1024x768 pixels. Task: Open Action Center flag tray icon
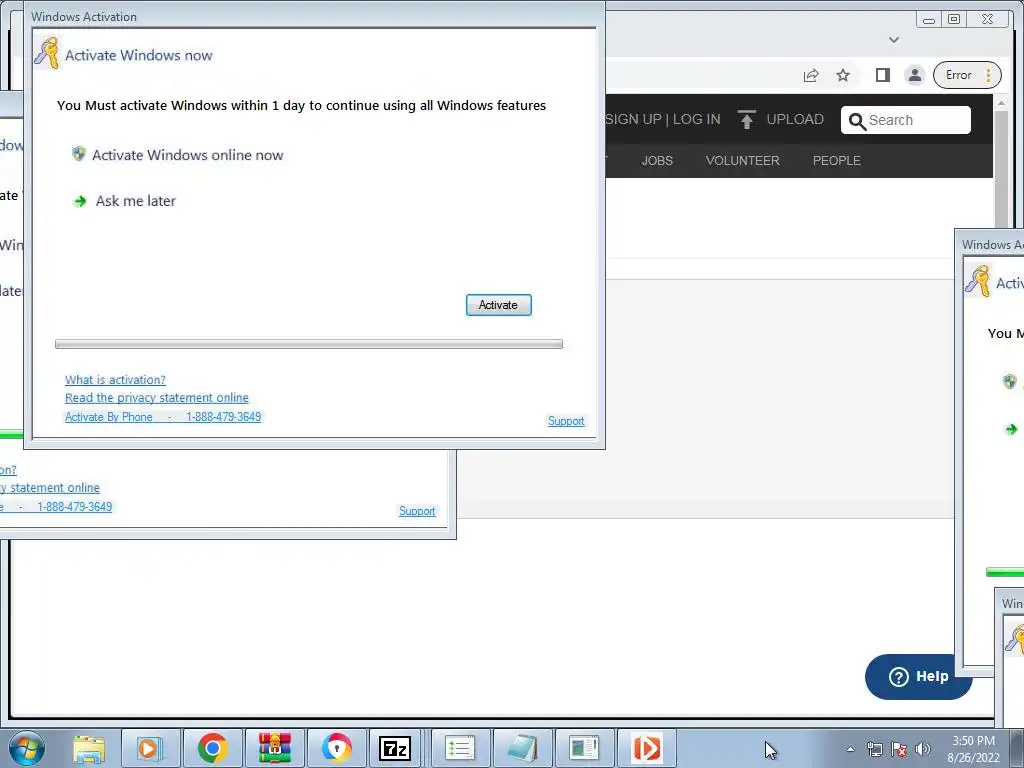[899, 749]
